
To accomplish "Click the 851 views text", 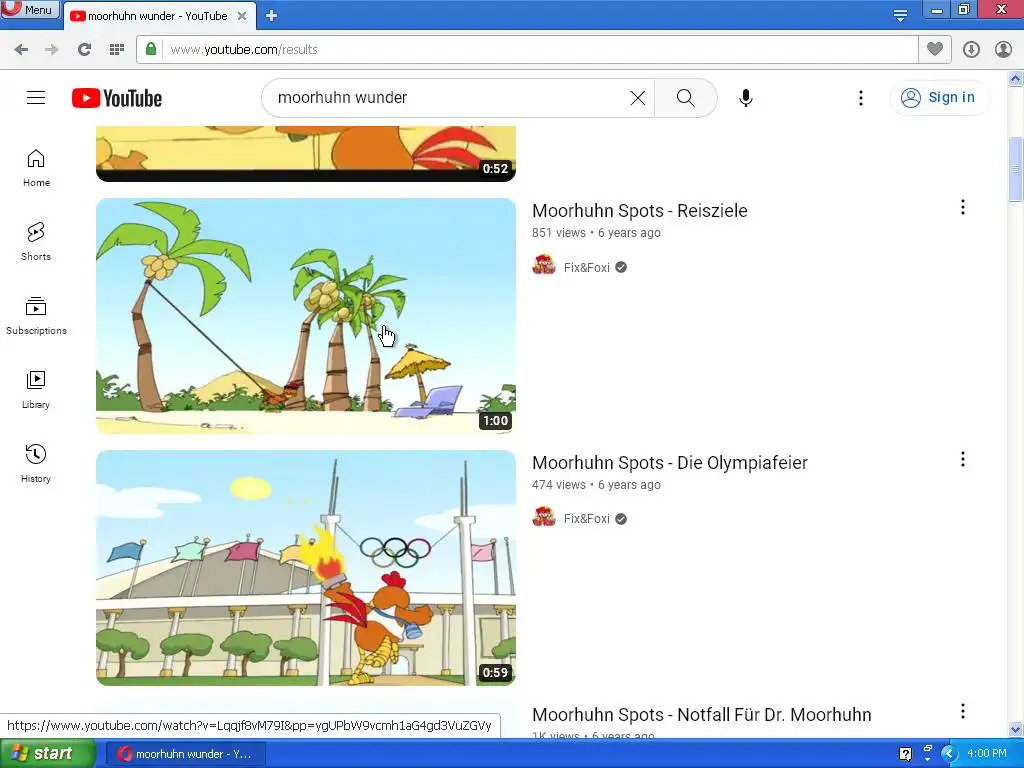I will point(558,233).
